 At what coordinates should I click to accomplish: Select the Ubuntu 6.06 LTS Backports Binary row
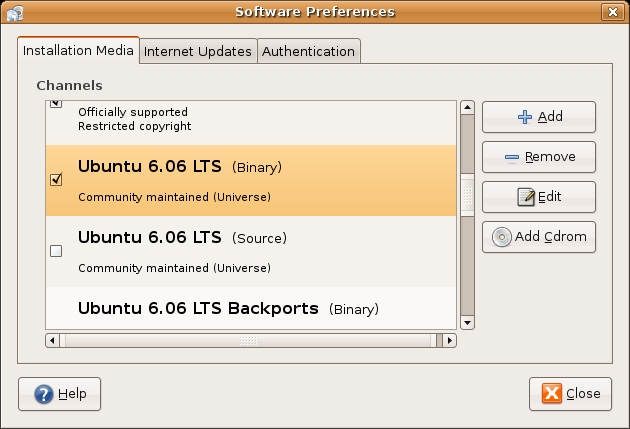251,308
